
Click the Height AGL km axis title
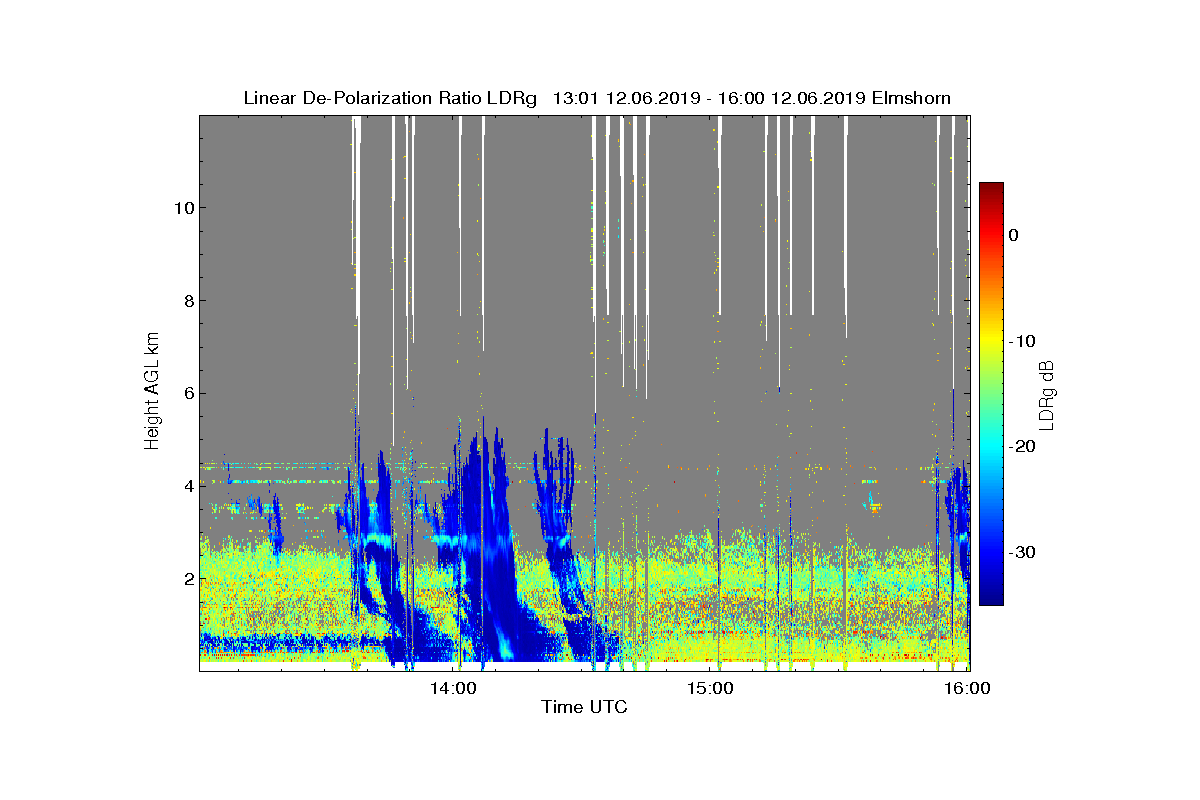(153, 392)
